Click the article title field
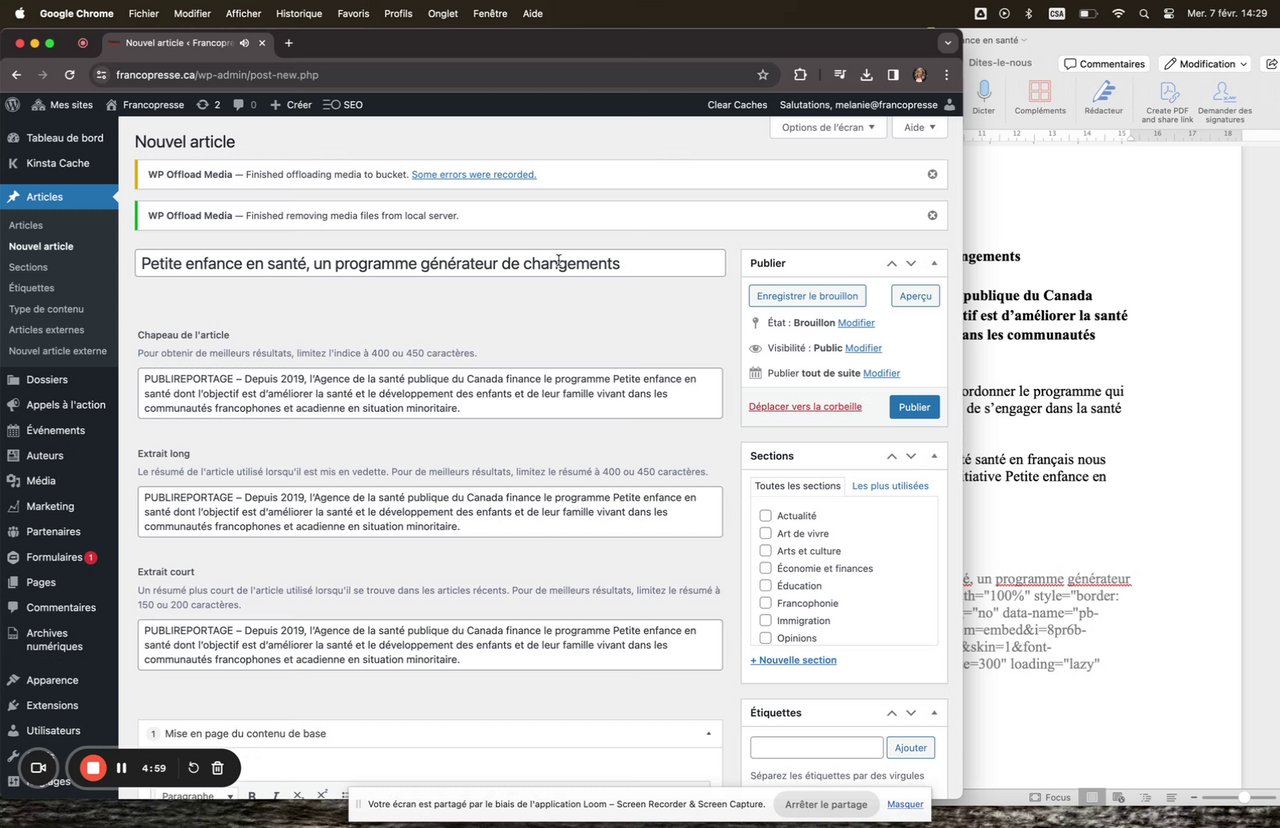Viewport: 1280px width, 828px height. (x=430, y=263)
